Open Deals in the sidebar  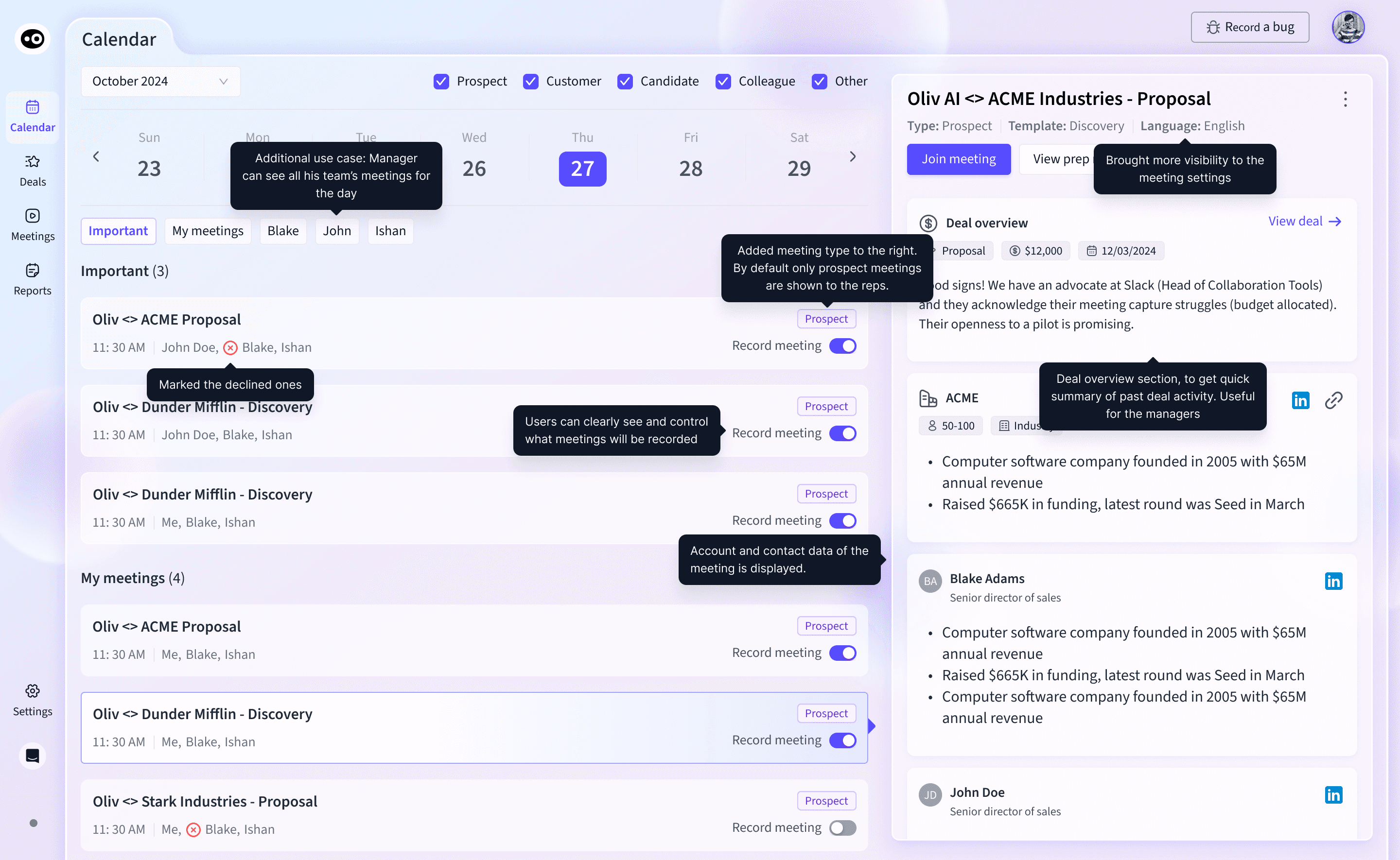pyautogui.click(x=33, y=170)
